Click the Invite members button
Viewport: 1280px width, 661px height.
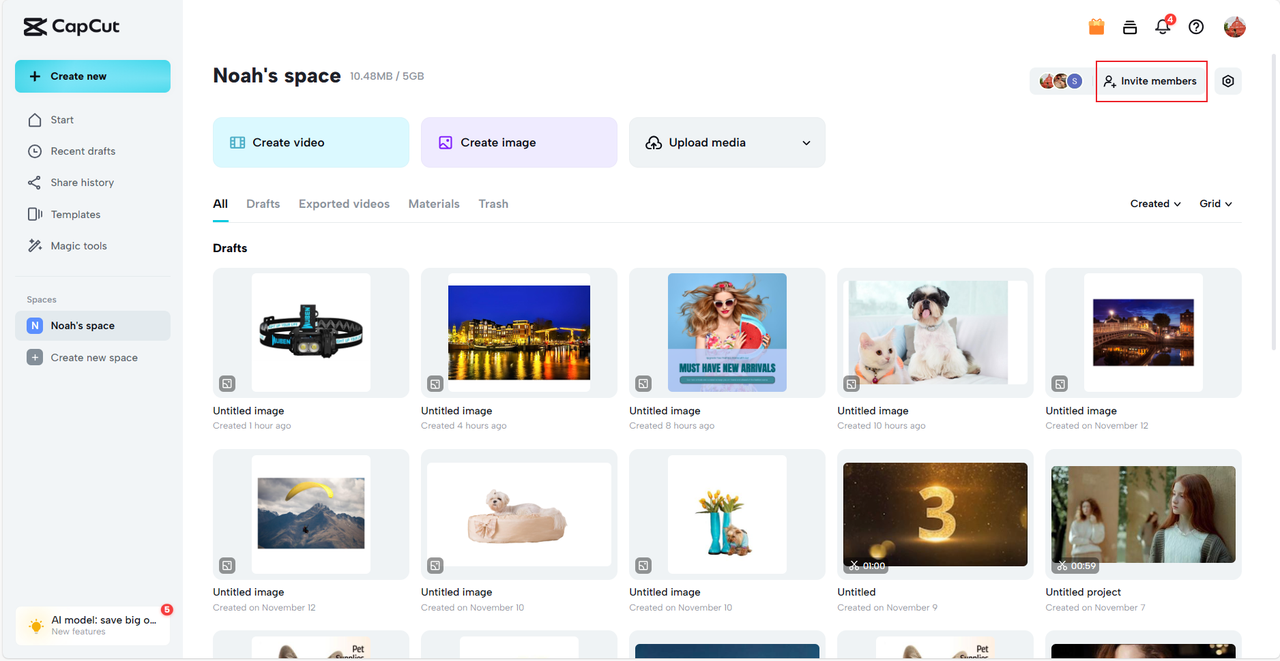point(1151,81)
